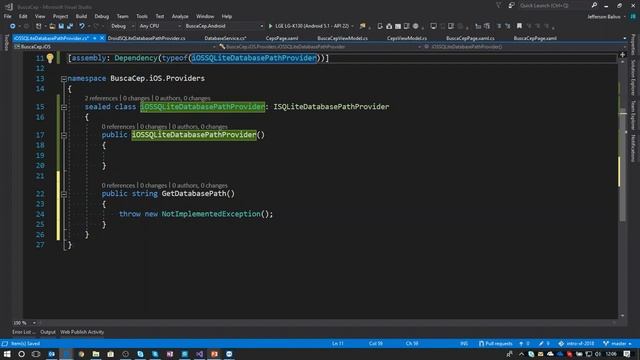Open the Web Publish Activity tab
Screen dimensions: 640x360
coord(82,332)
